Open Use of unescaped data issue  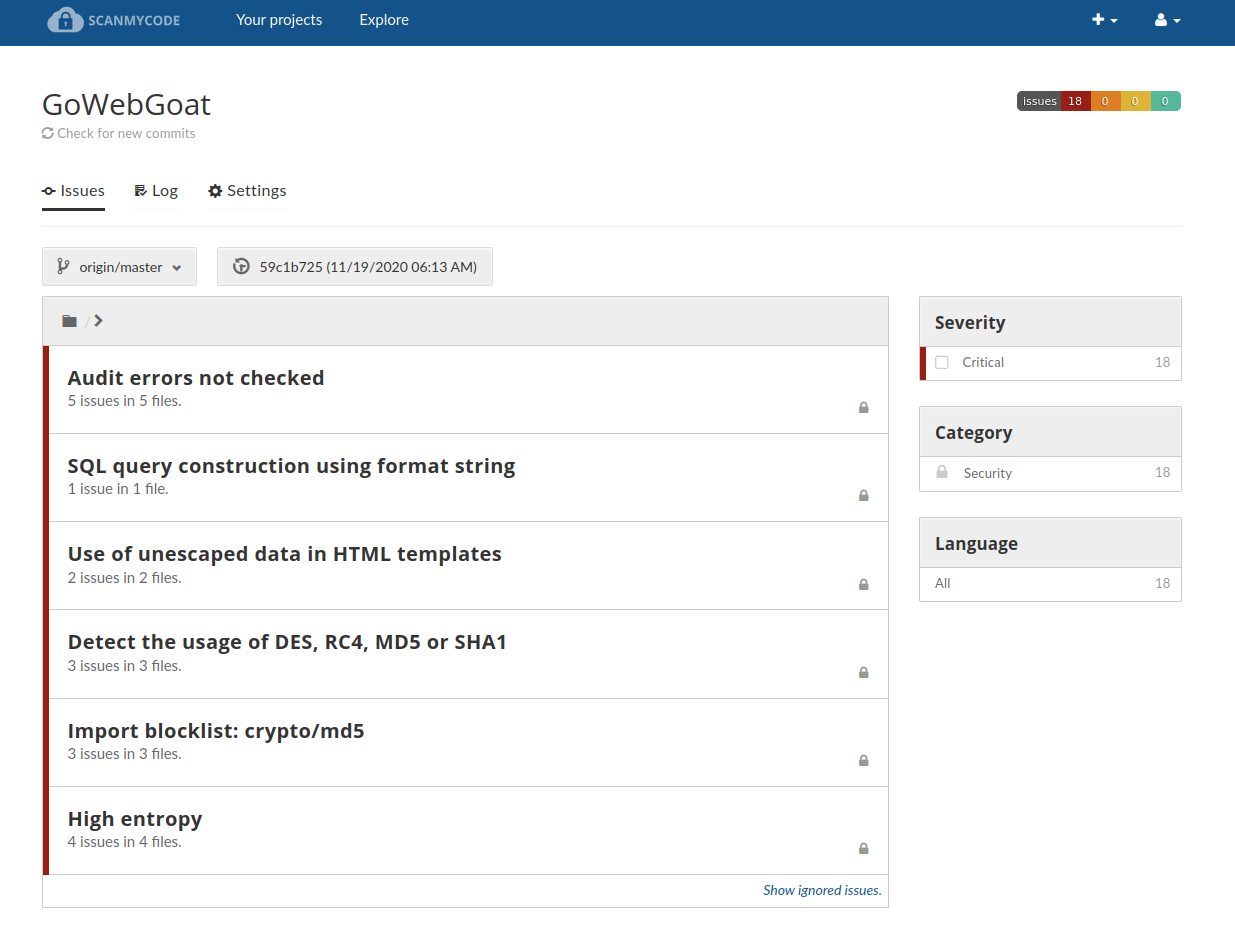tap(284, 554)
